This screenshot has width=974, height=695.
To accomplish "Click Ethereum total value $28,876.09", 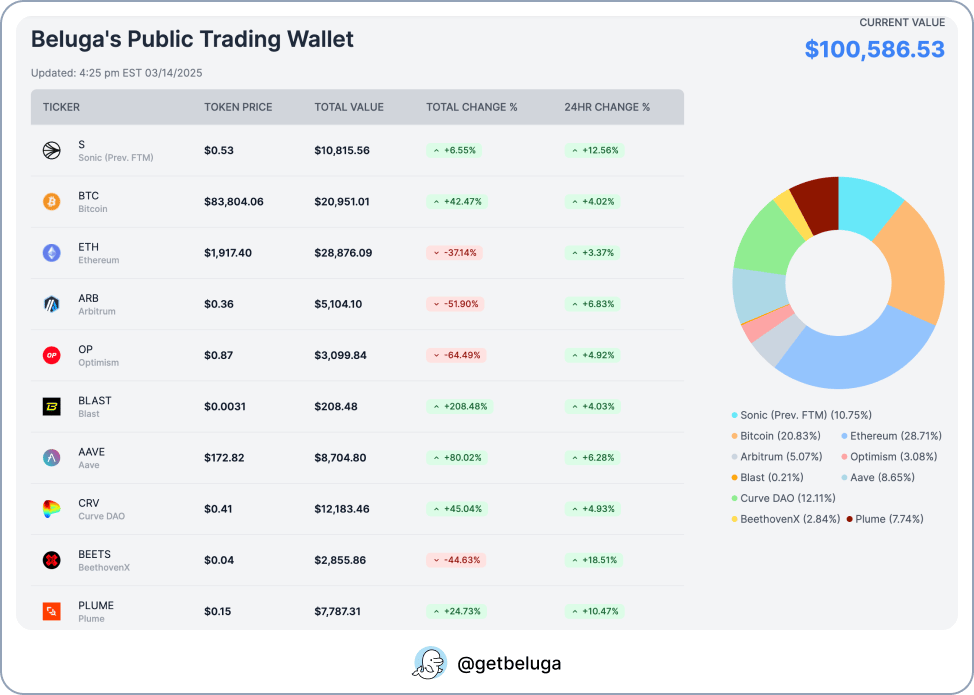I will click(343, 253).
